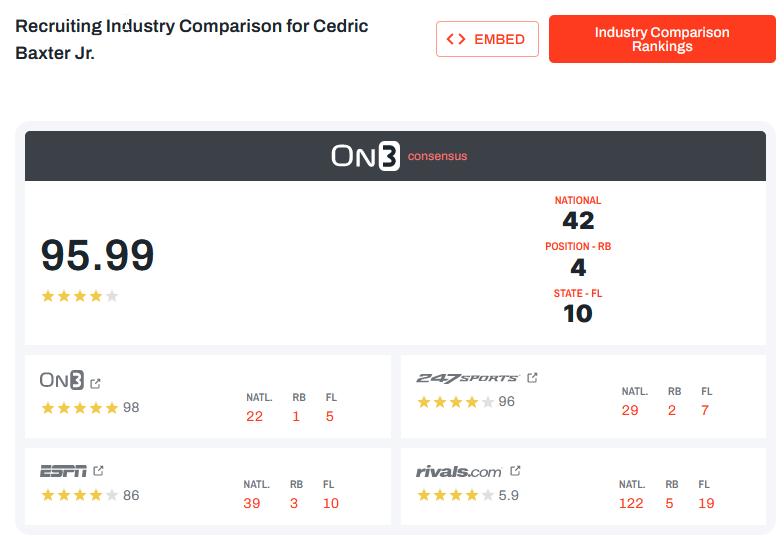The height and width of the screenshot is (537, 779).
Task: Click On3 national rank 22
Action: tap(255, 416)
